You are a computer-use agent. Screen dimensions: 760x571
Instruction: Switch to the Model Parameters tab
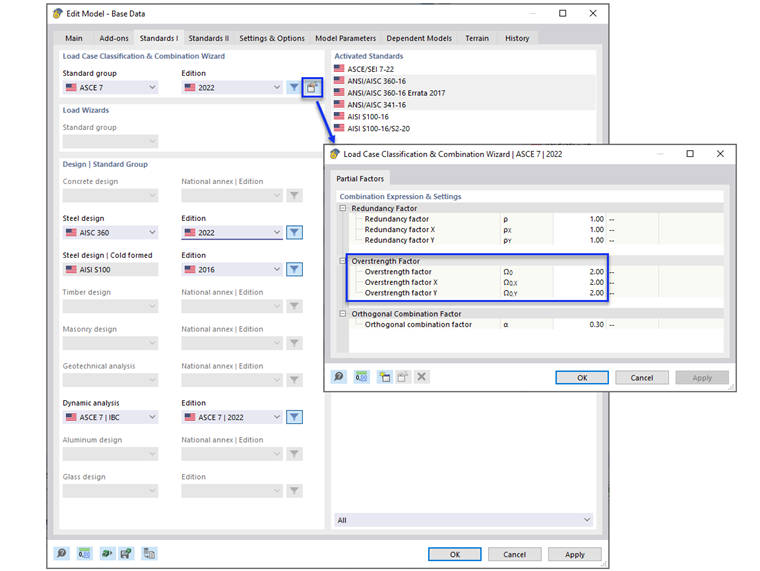tap(346, 38)
